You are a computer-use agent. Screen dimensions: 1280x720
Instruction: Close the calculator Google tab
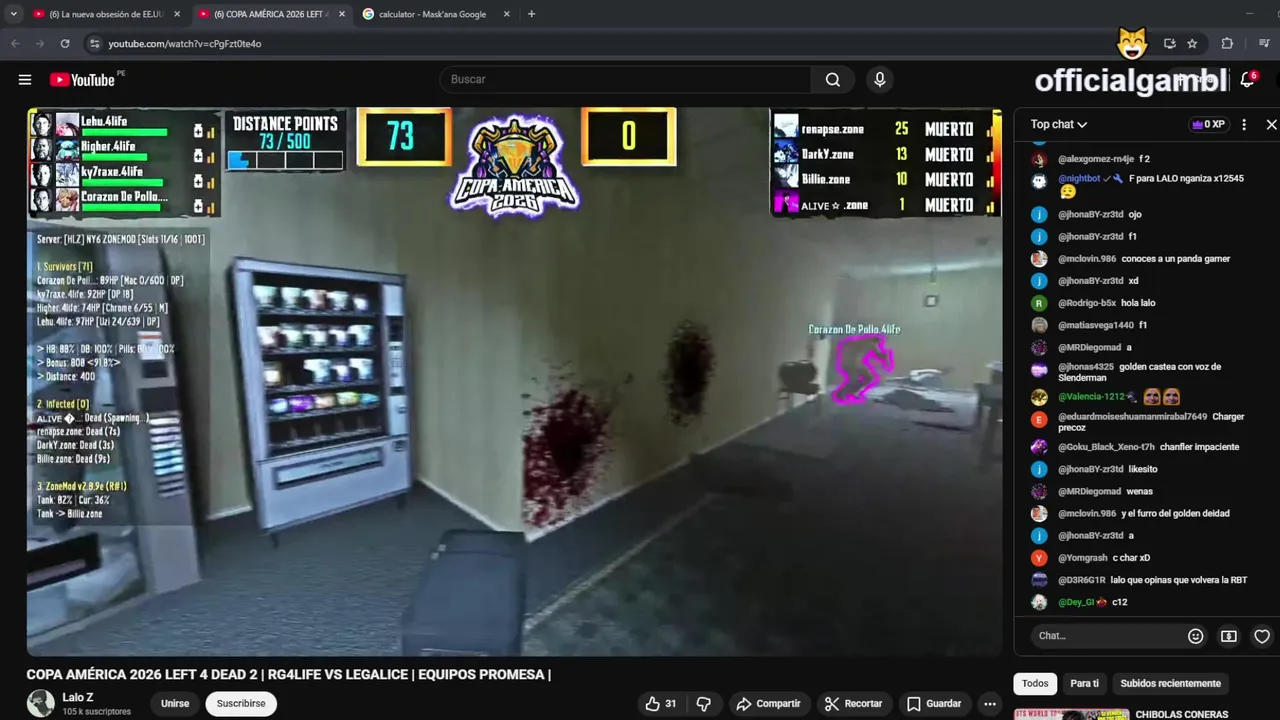pos(506,14)
